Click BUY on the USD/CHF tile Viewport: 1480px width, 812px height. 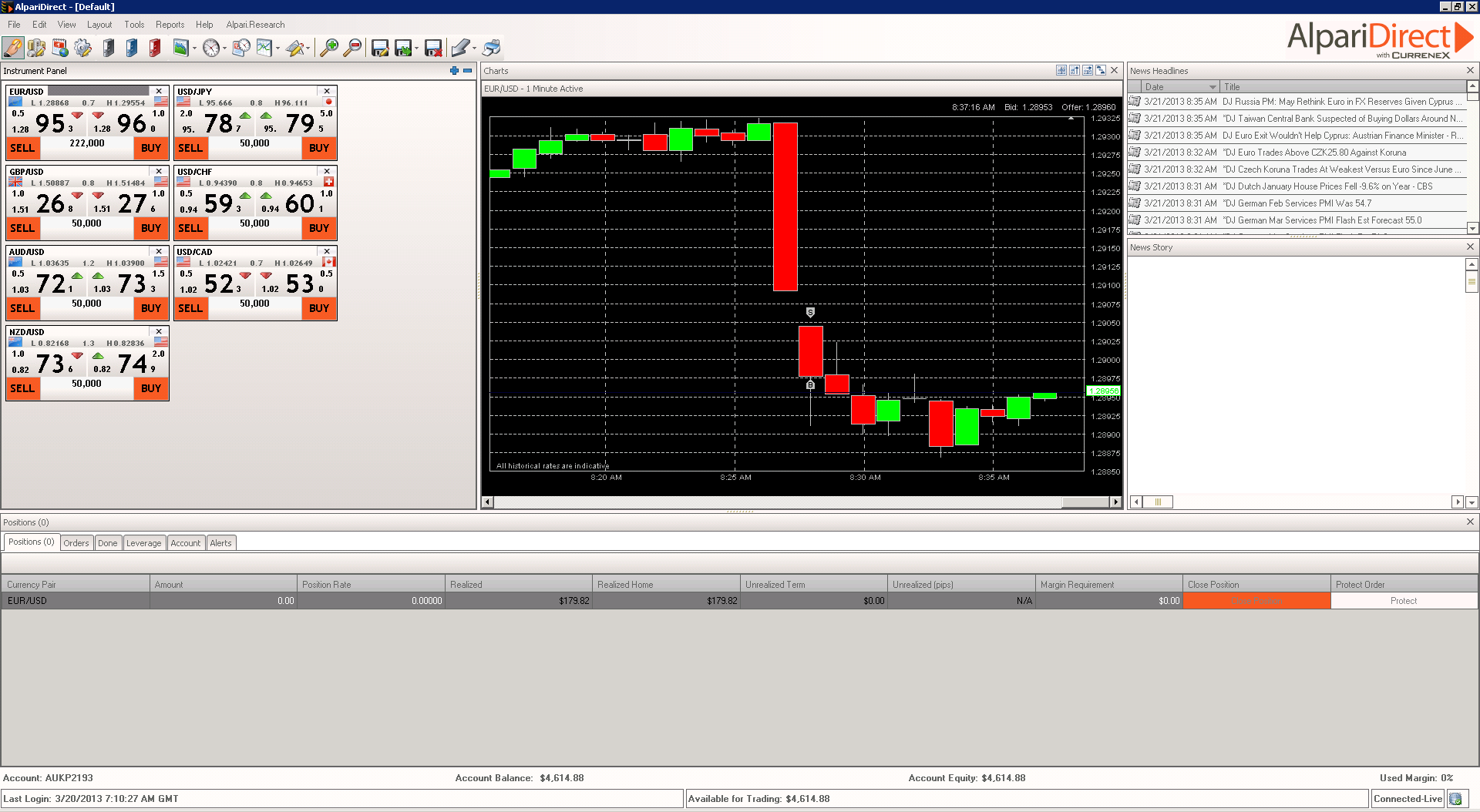(x=319, y=228)
